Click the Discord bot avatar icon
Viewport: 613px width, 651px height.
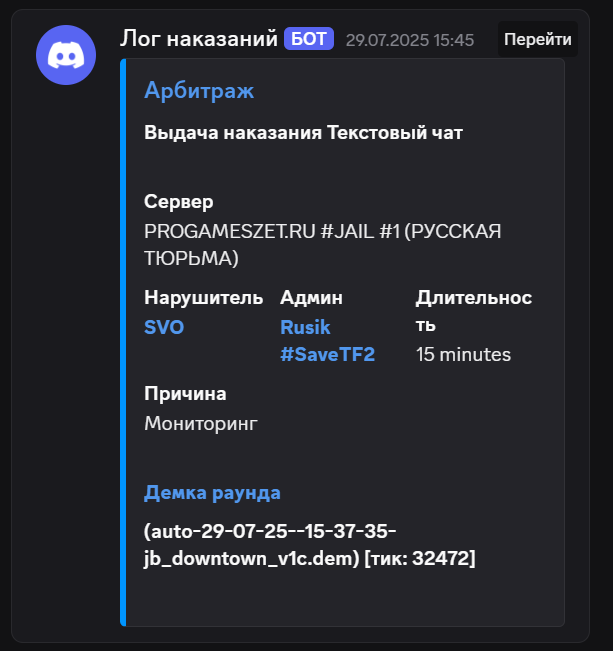pos(66,55)
